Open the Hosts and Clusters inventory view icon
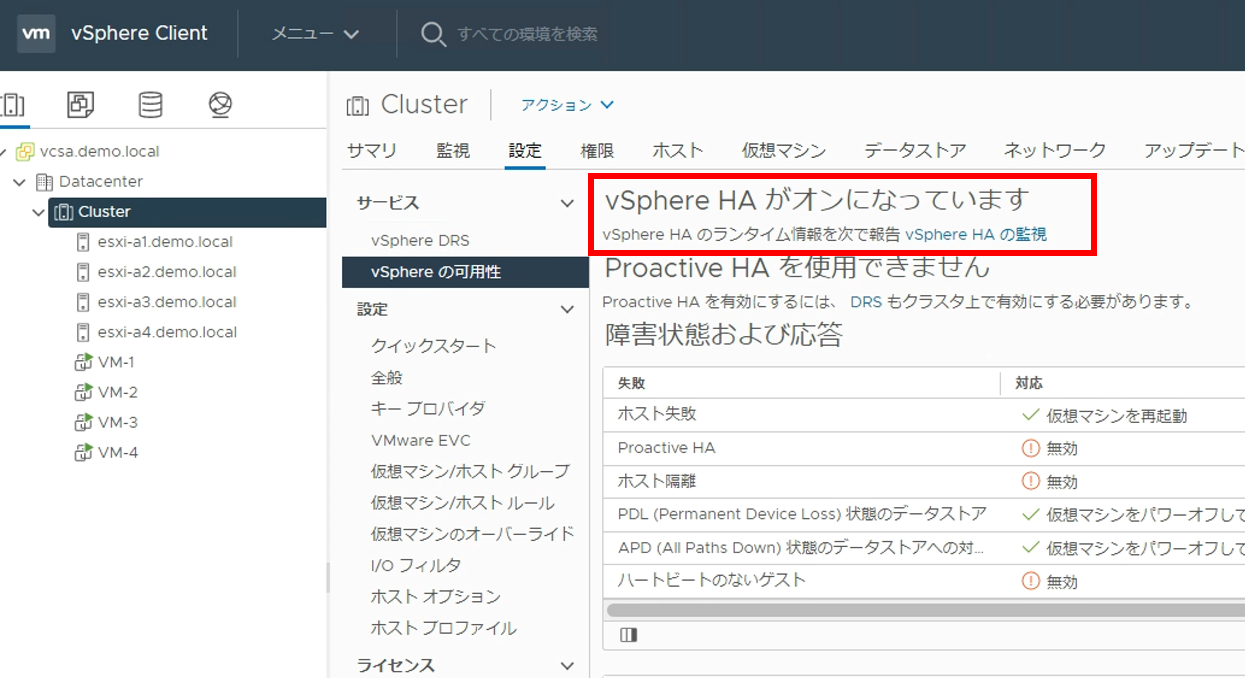The image size is (1245, 678). point(13,104)
